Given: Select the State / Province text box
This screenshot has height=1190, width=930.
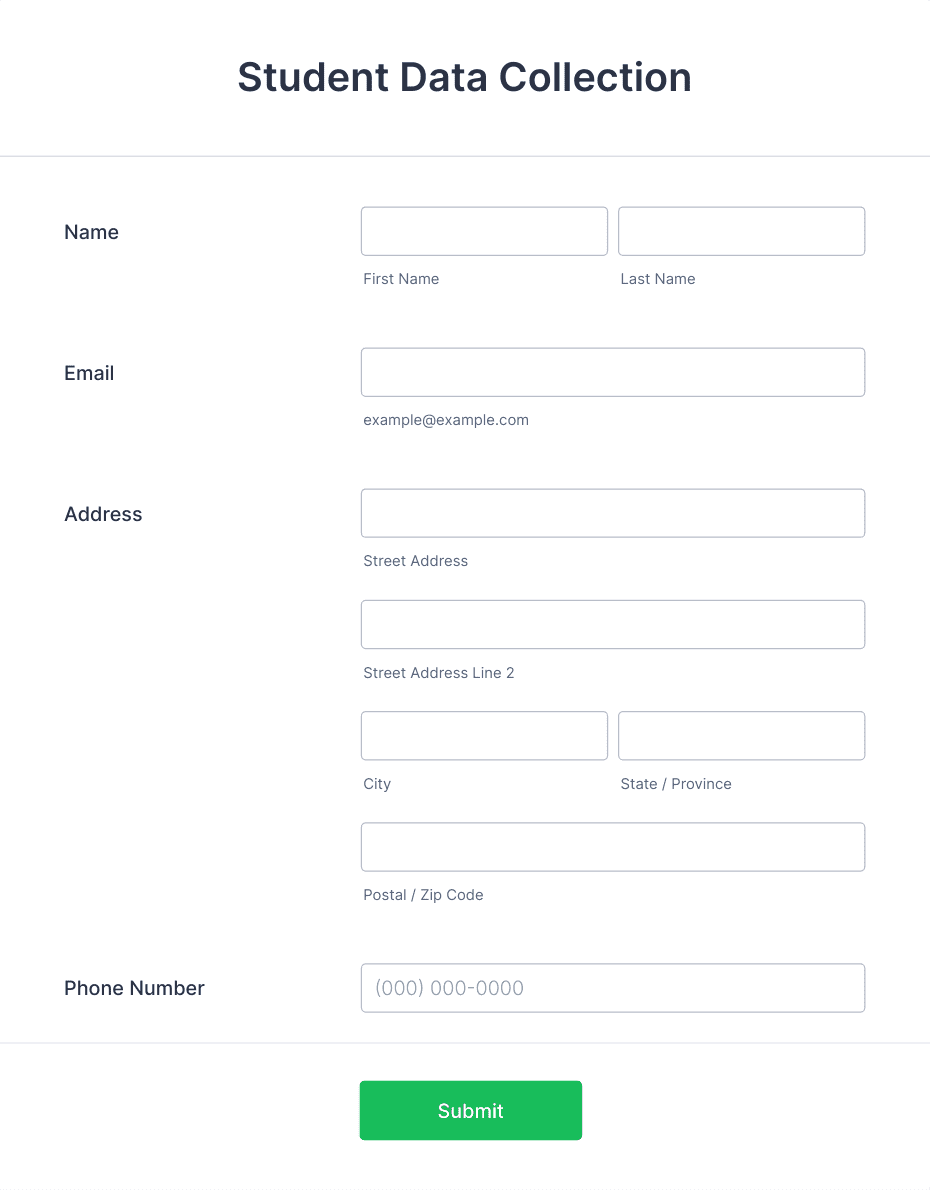Looking at the screenshot, I should click(x=742, y=735).
